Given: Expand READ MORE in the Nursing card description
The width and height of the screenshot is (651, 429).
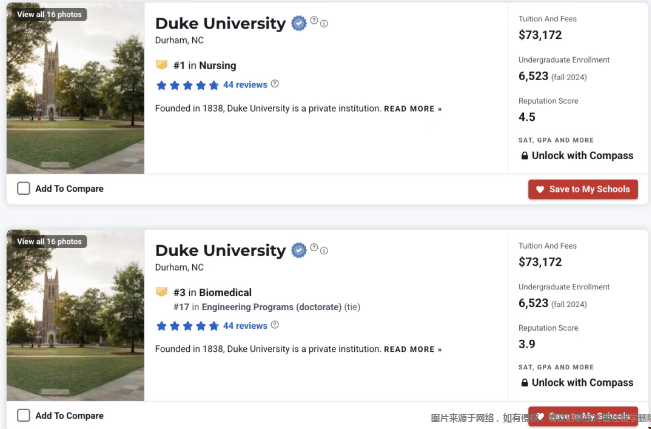Looking at the screenshot, I should [x=413, y=109].
